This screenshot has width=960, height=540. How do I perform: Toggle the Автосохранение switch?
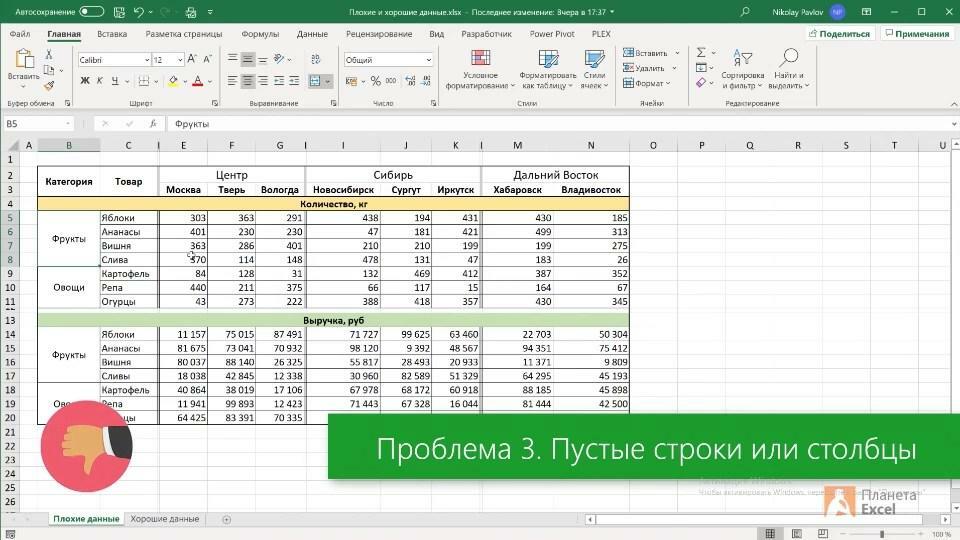point(91,12)
